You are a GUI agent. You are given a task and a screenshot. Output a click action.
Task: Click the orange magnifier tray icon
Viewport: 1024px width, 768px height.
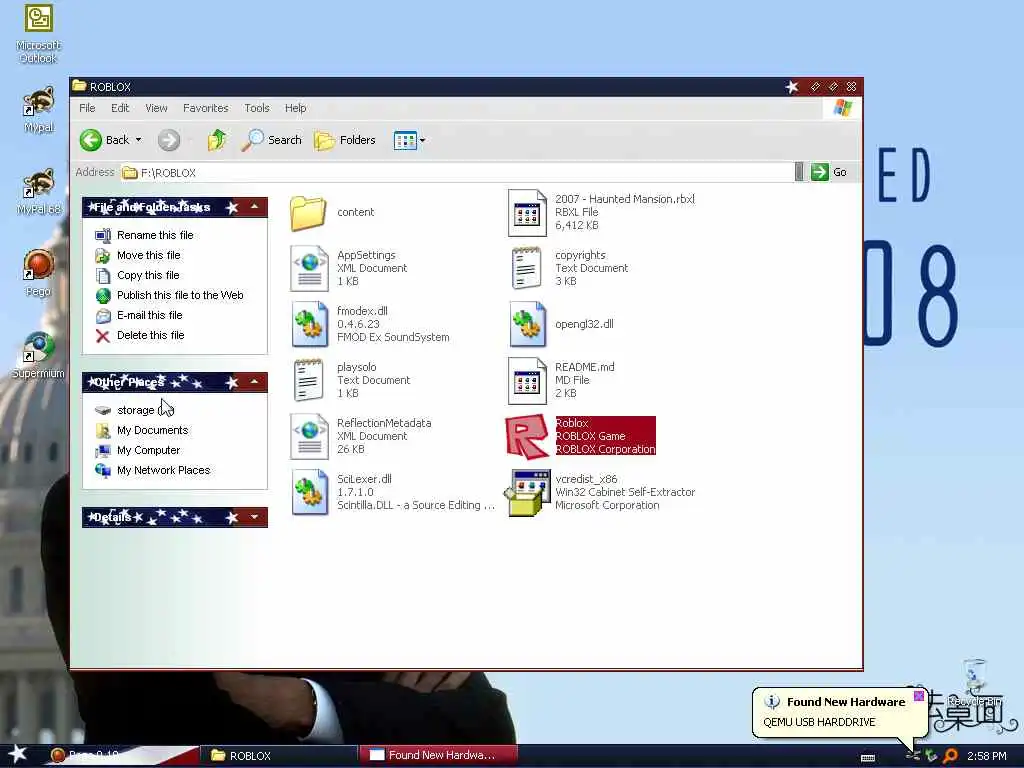click(951, 756)
